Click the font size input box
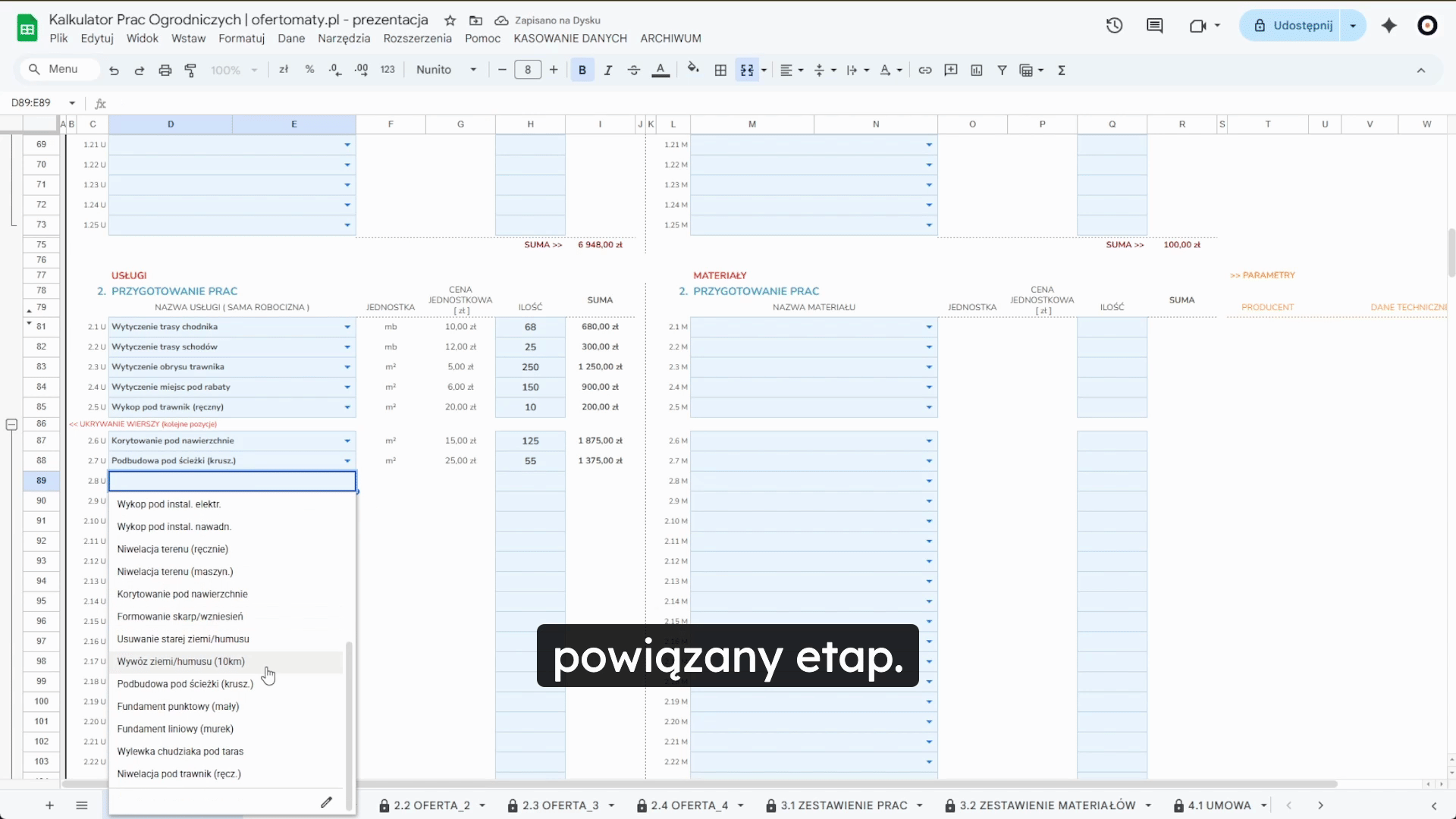The width and height of the screenshot is (1456, 819). point(528,70)
